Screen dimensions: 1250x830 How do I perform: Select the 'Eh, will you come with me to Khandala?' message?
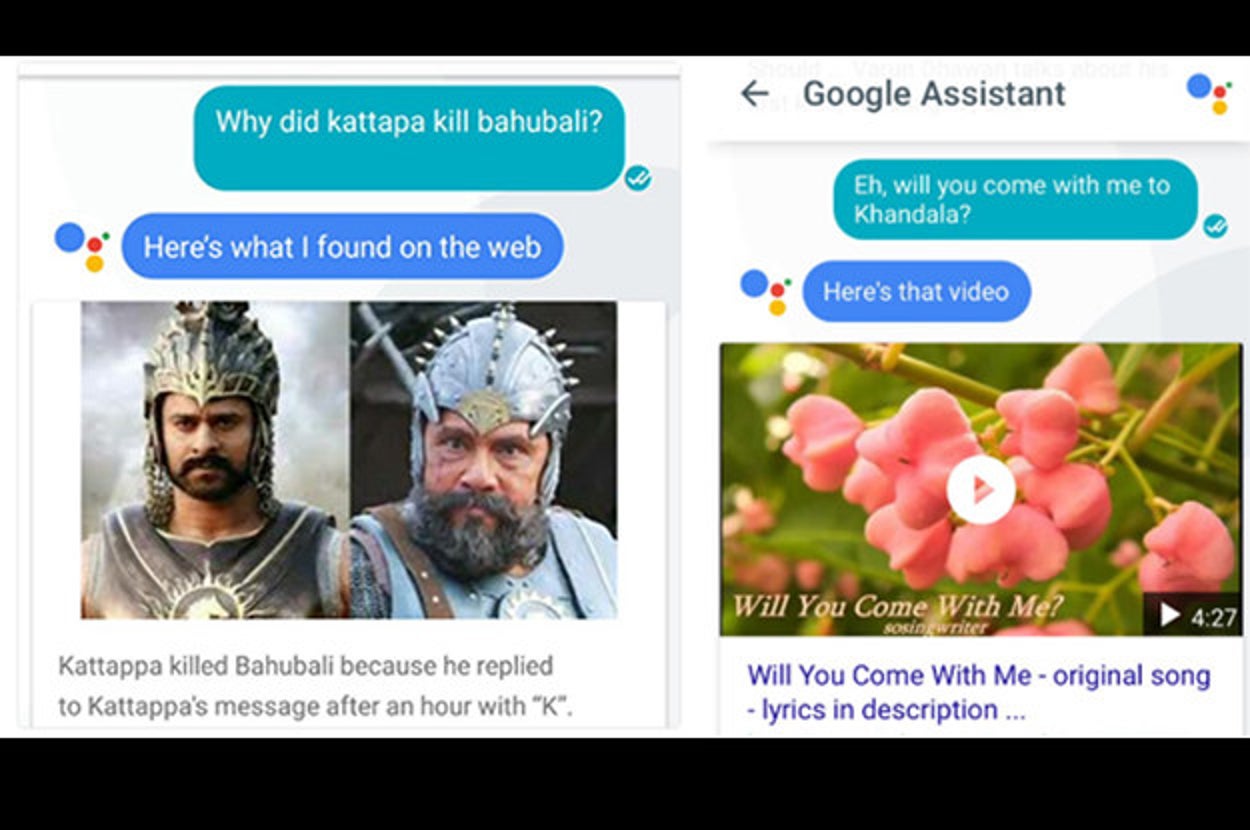(1015, 200)
